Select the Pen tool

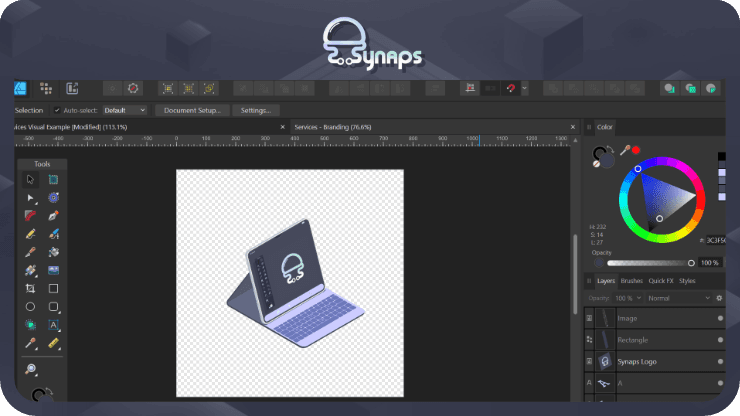(x=53, y=216)
